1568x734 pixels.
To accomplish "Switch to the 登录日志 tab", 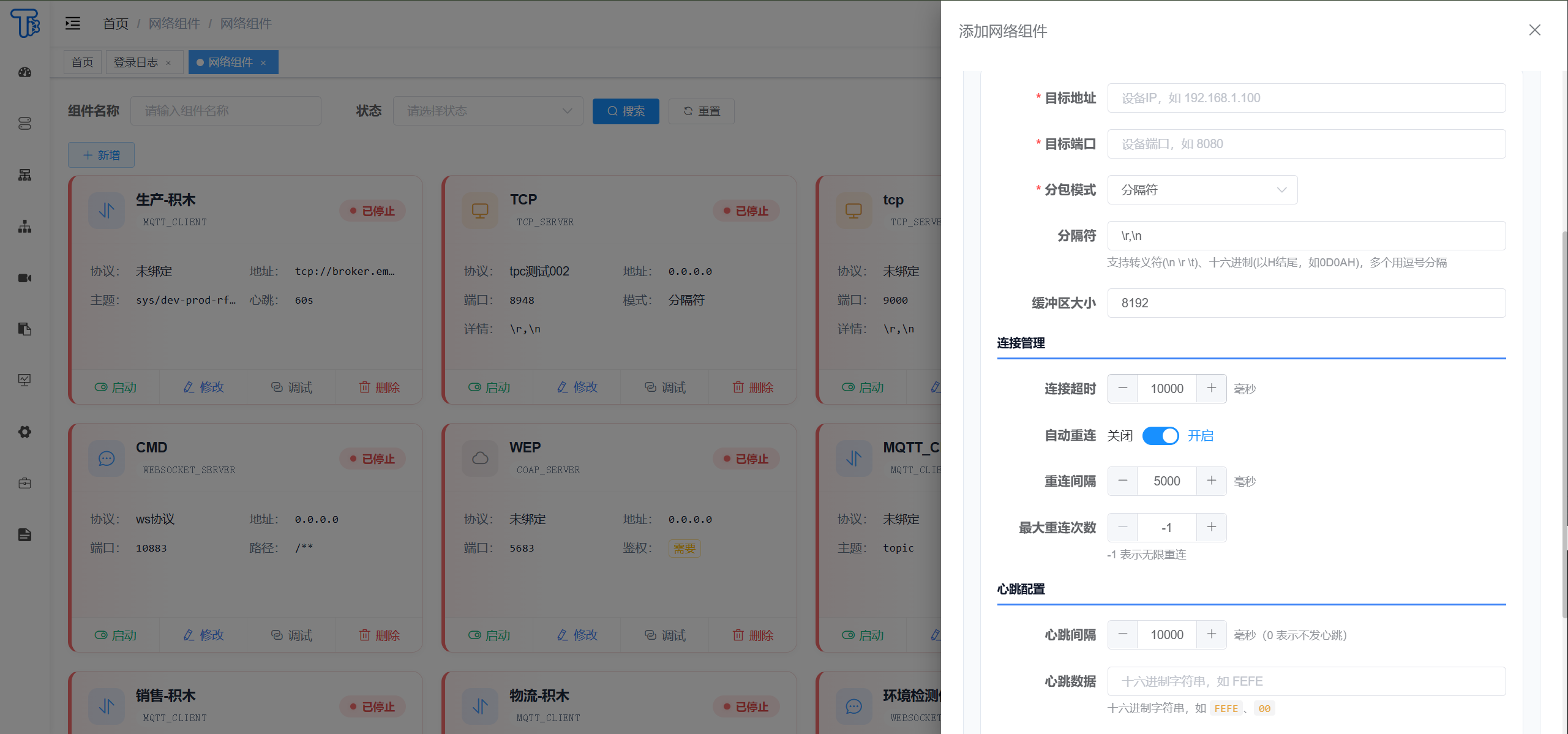I will pyautogui.click(x=136, y=62).
